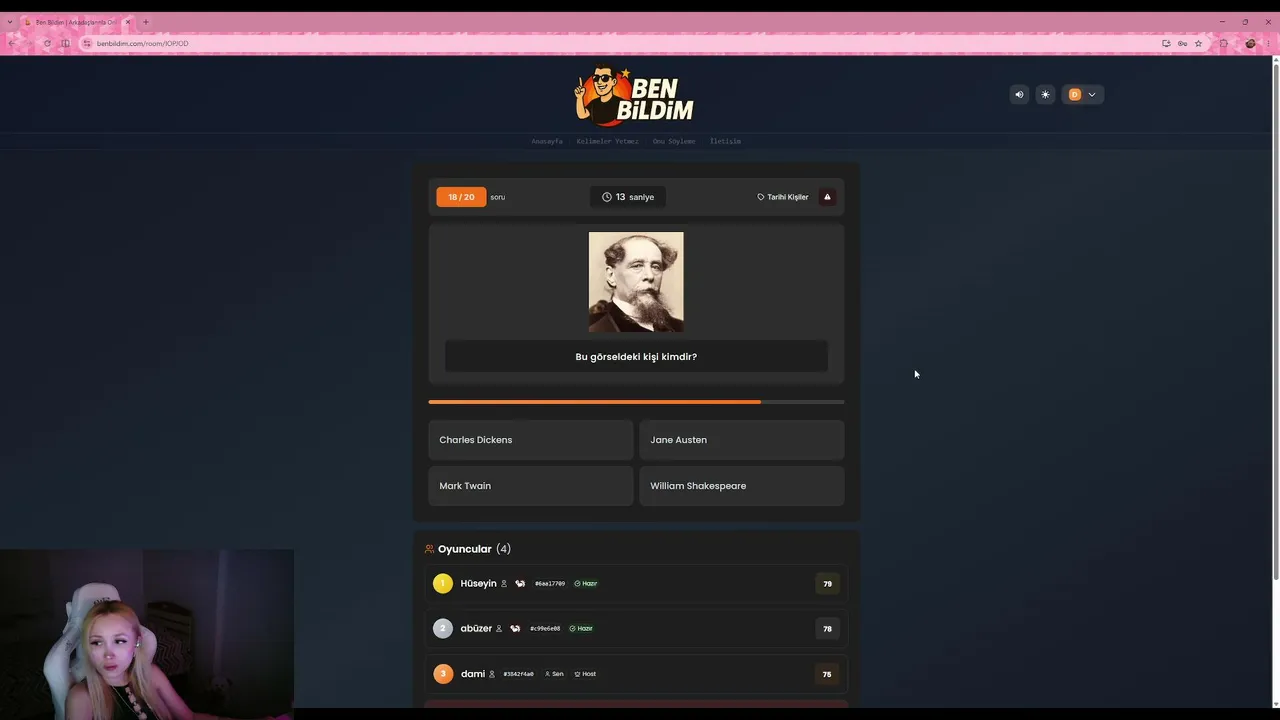
Task: Choose the answer Jane Austen
Action: tap(742, 440)
